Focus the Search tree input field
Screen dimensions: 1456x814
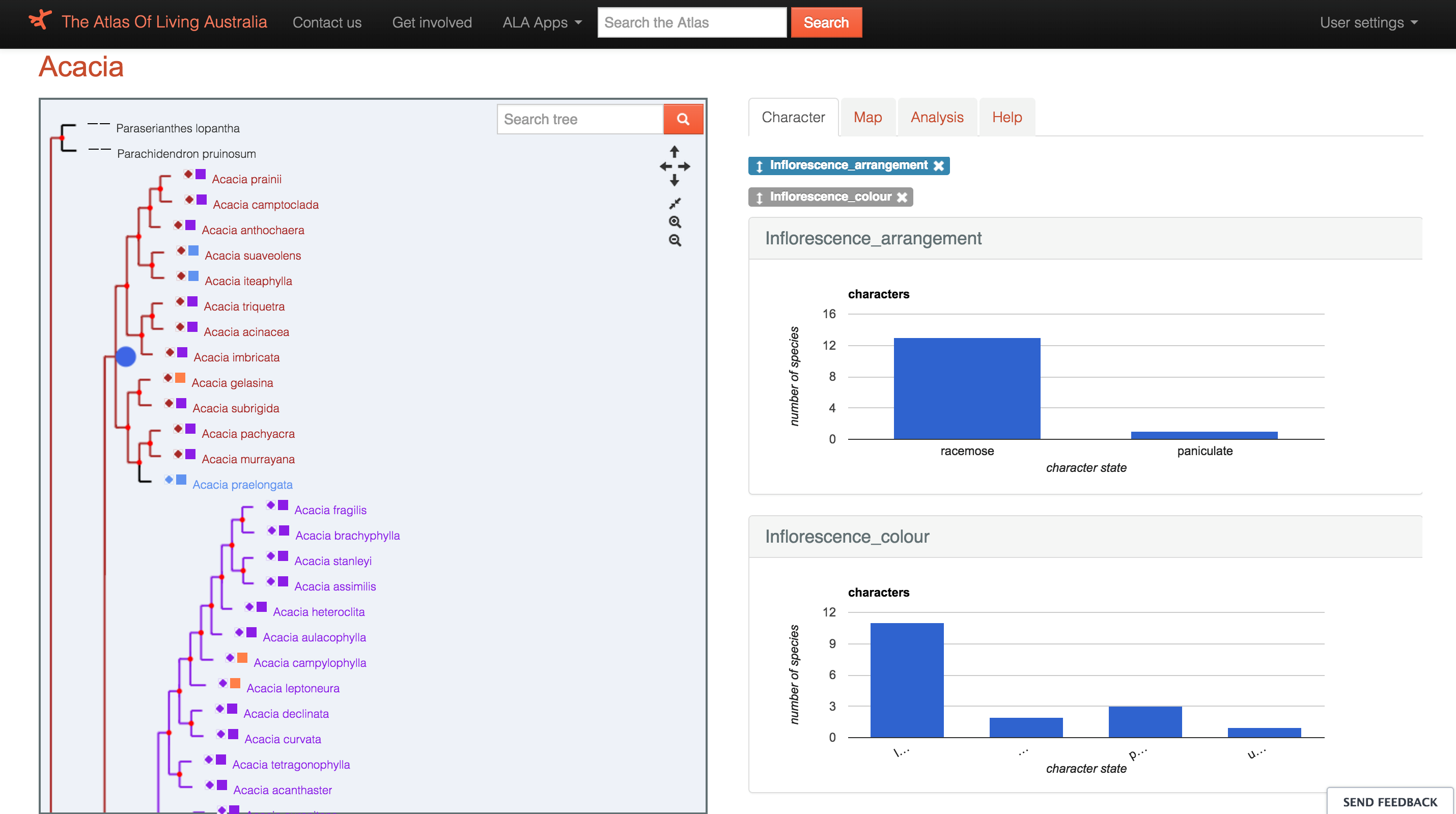click(580, 119)
